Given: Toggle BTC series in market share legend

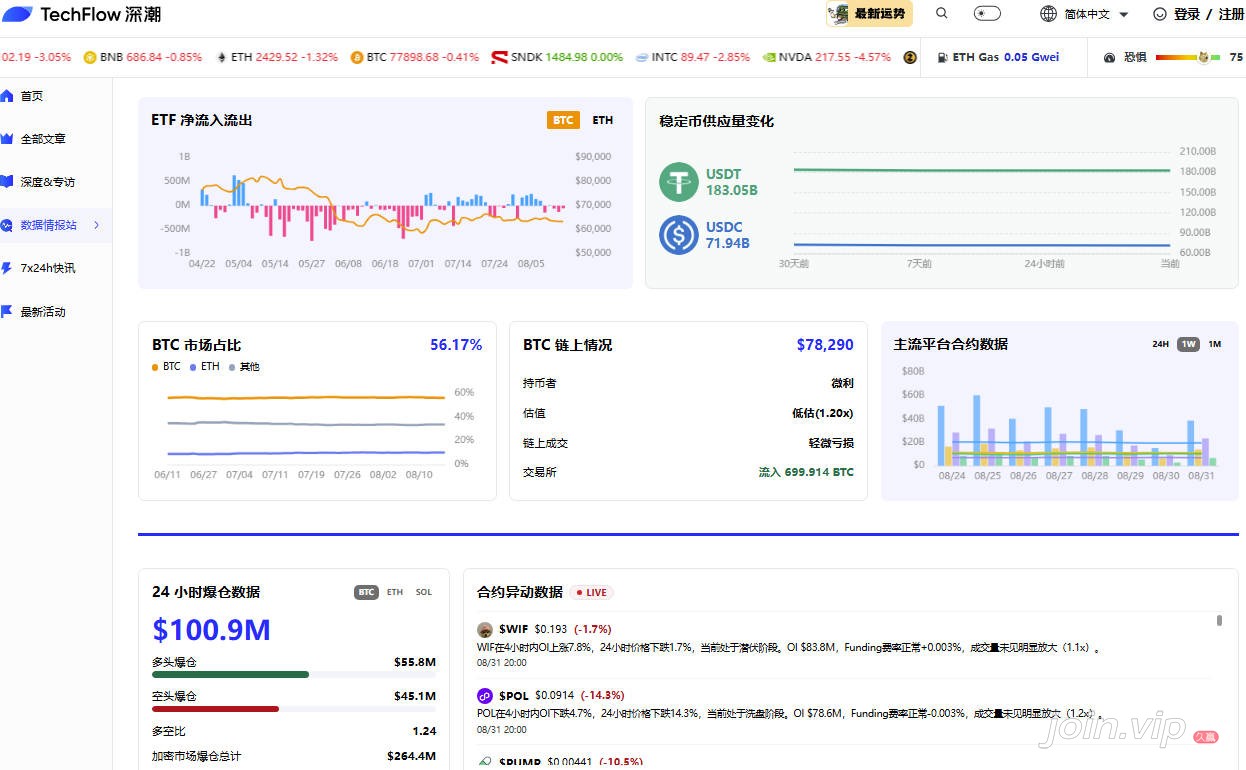Looking at the screenshot, I should coord(167,367).
